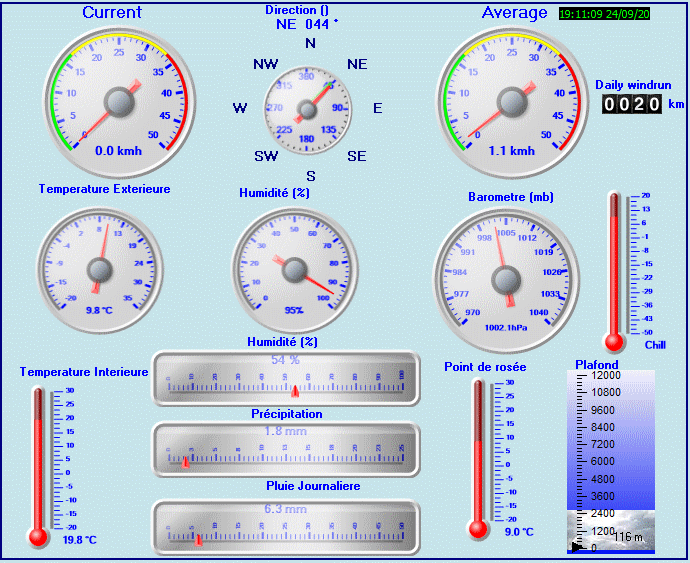
Task: Click the Average wind speed gauge
Action: pos(512,103)
